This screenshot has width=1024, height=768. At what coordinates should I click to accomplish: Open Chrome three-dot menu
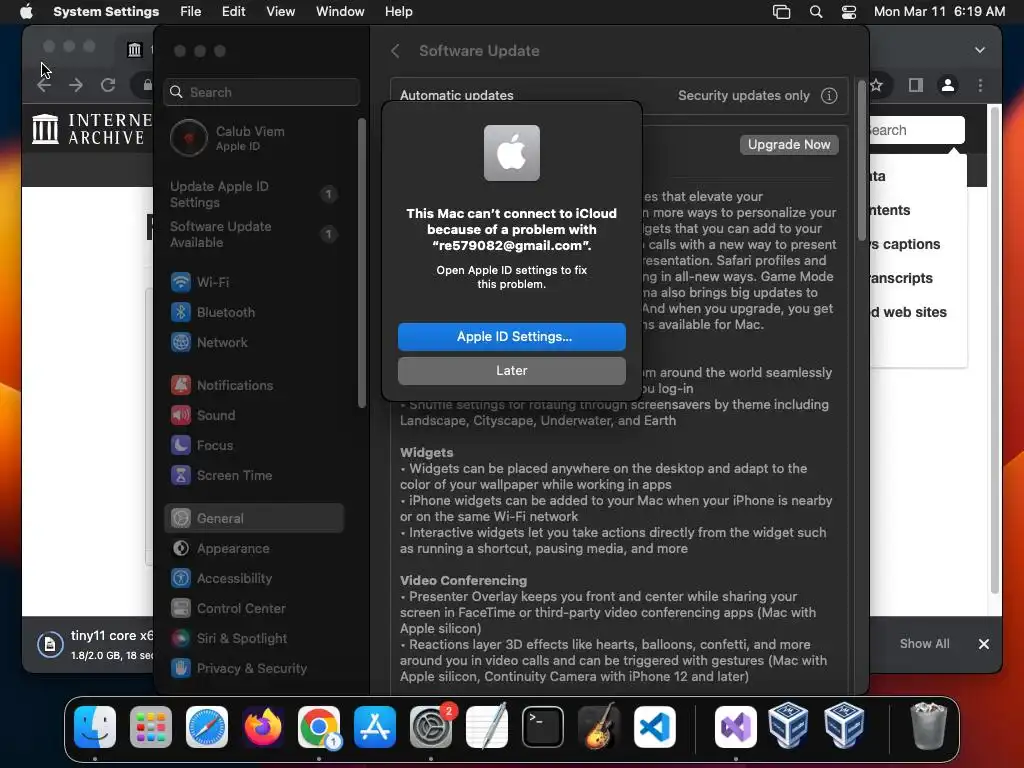pos(980,85)
